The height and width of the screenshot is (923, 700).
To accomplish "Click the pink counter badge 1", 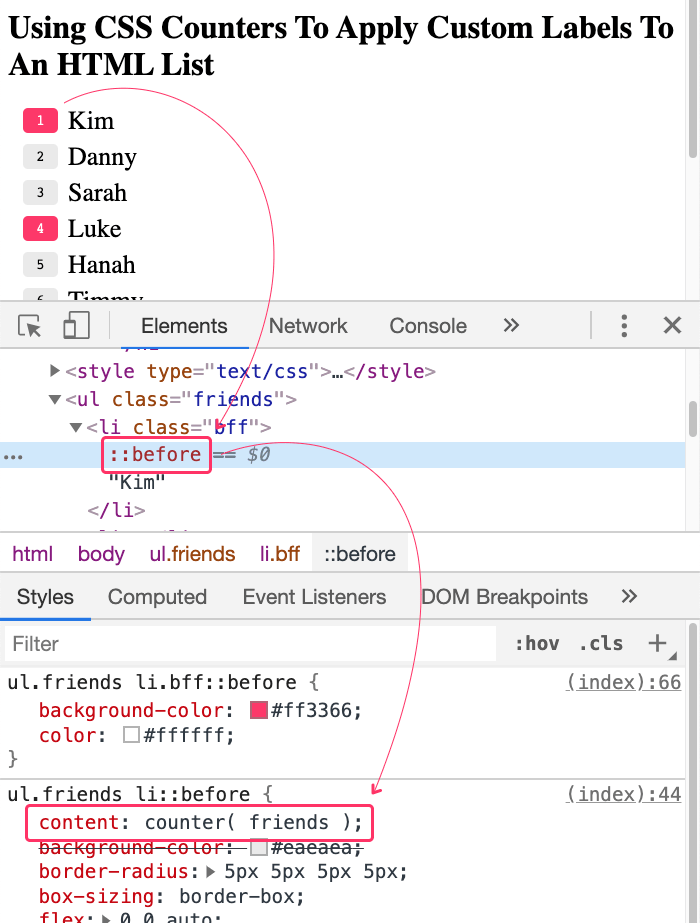I will click(x=41, y=121).
